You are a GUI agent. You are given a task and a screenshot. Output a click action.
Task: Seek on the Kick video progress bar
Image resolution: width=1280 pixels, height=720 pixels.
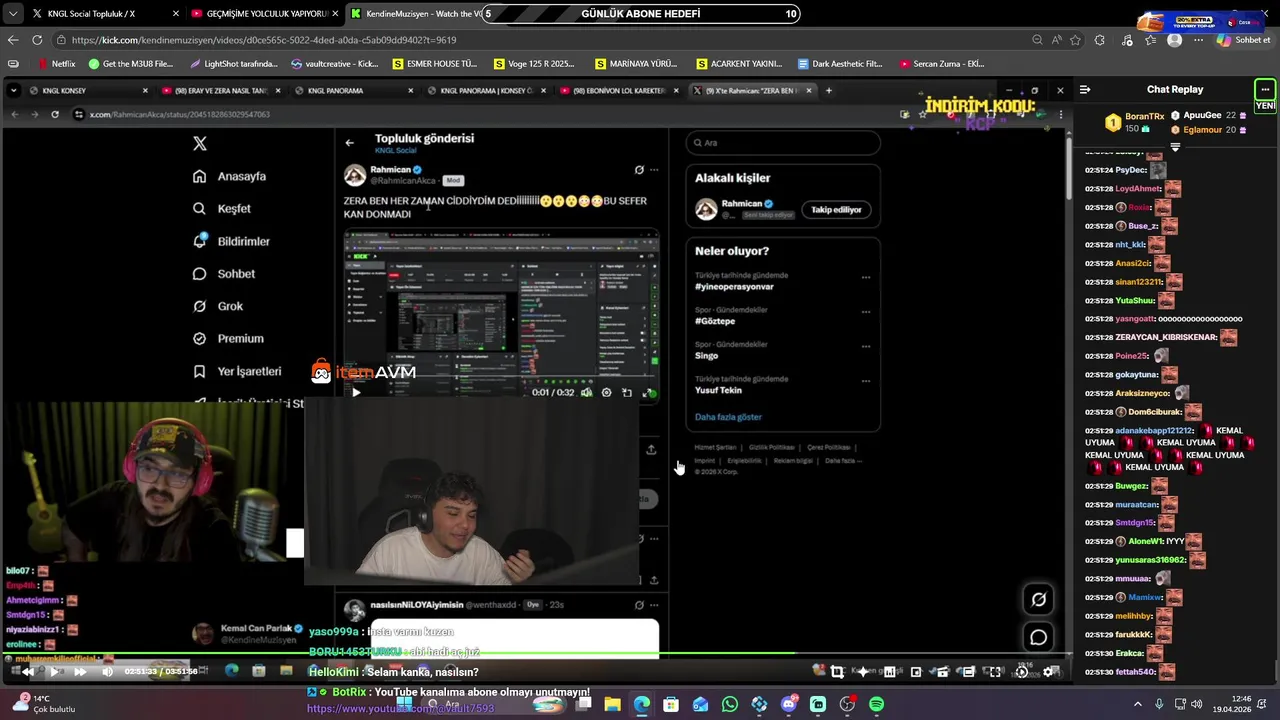point(536,655)
